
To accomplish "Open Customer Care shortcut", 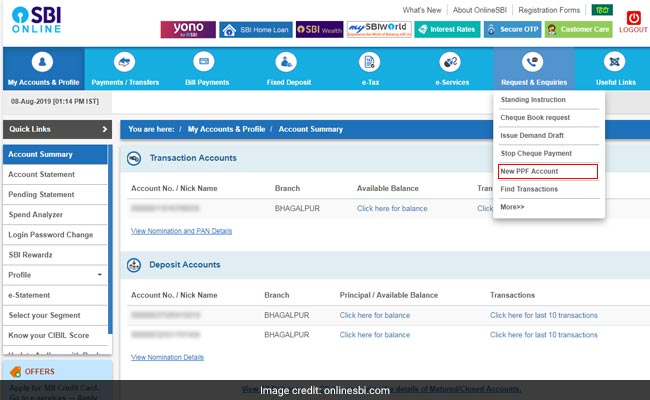I will (x=579, y=30).
